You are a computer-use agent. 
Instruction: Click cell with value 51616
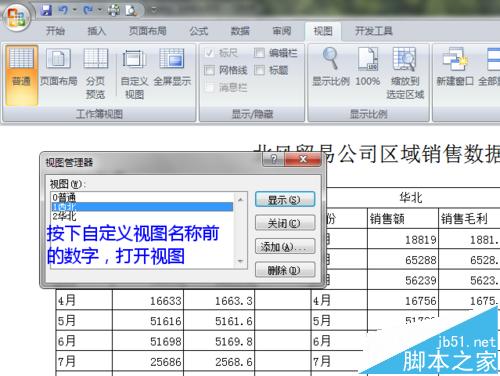[x=148, y=321]
